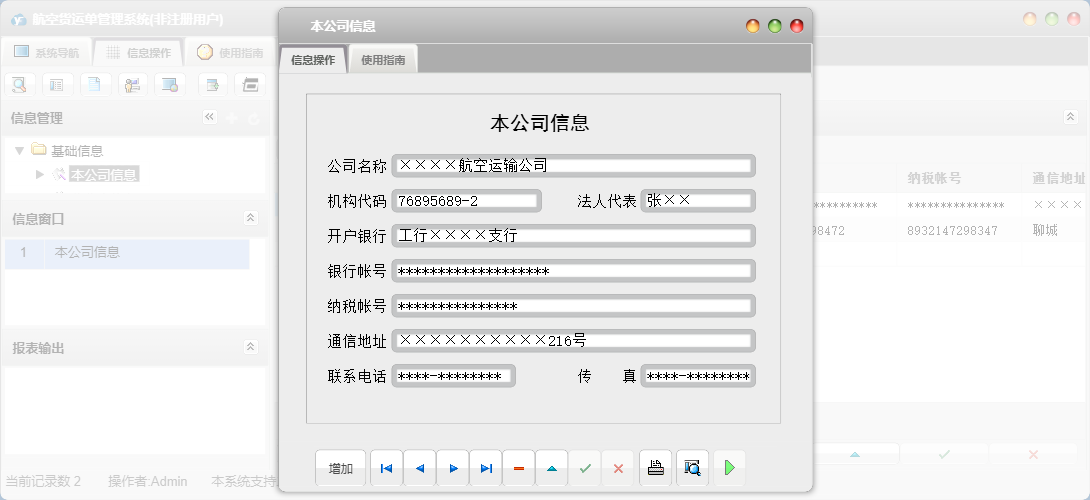Click the monitor-with-globe icon in main window toolbar
The height and width of the screenshot is (500, 1090).
[170, 85]
